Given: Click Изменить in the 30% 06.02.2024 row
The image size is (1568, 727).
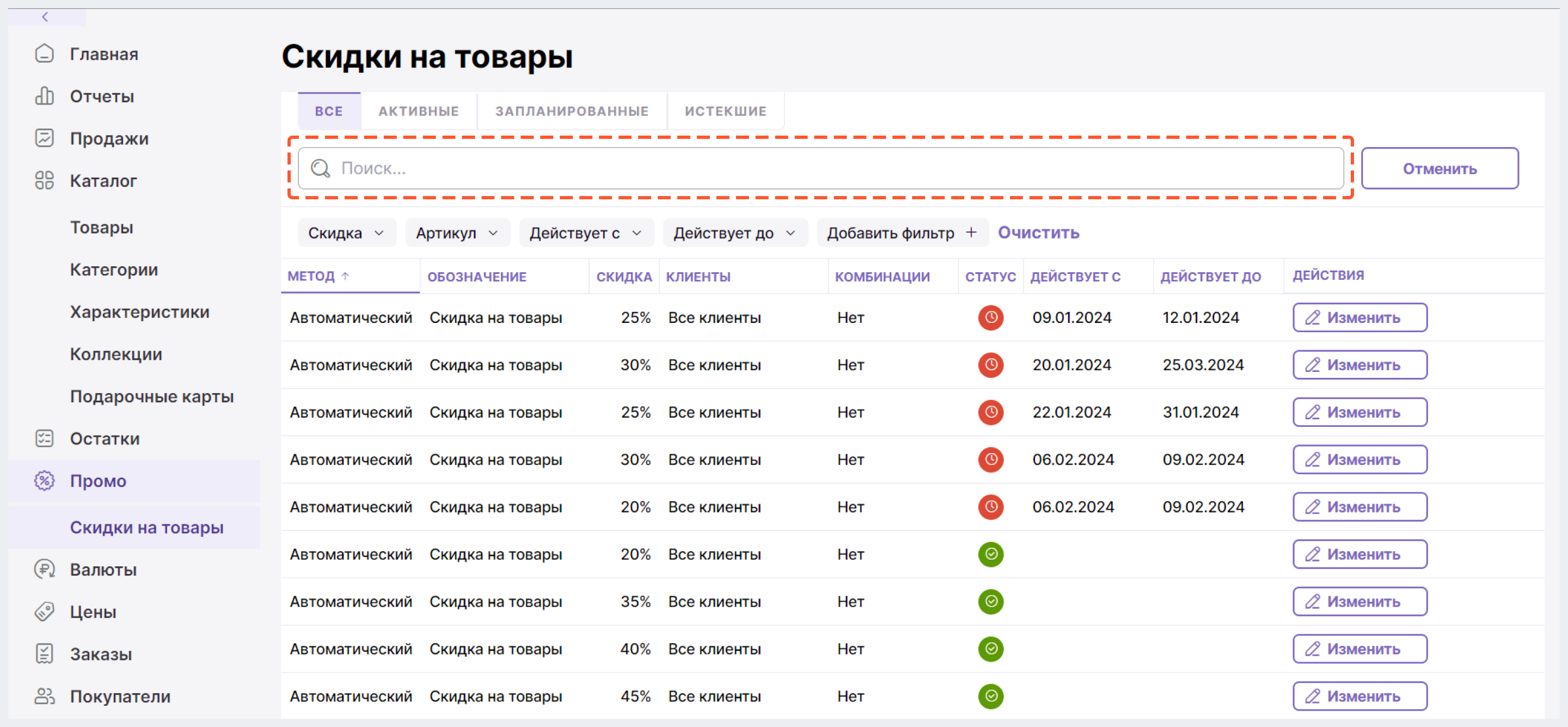Looking at the screenshot, I should click(1360, 460).
